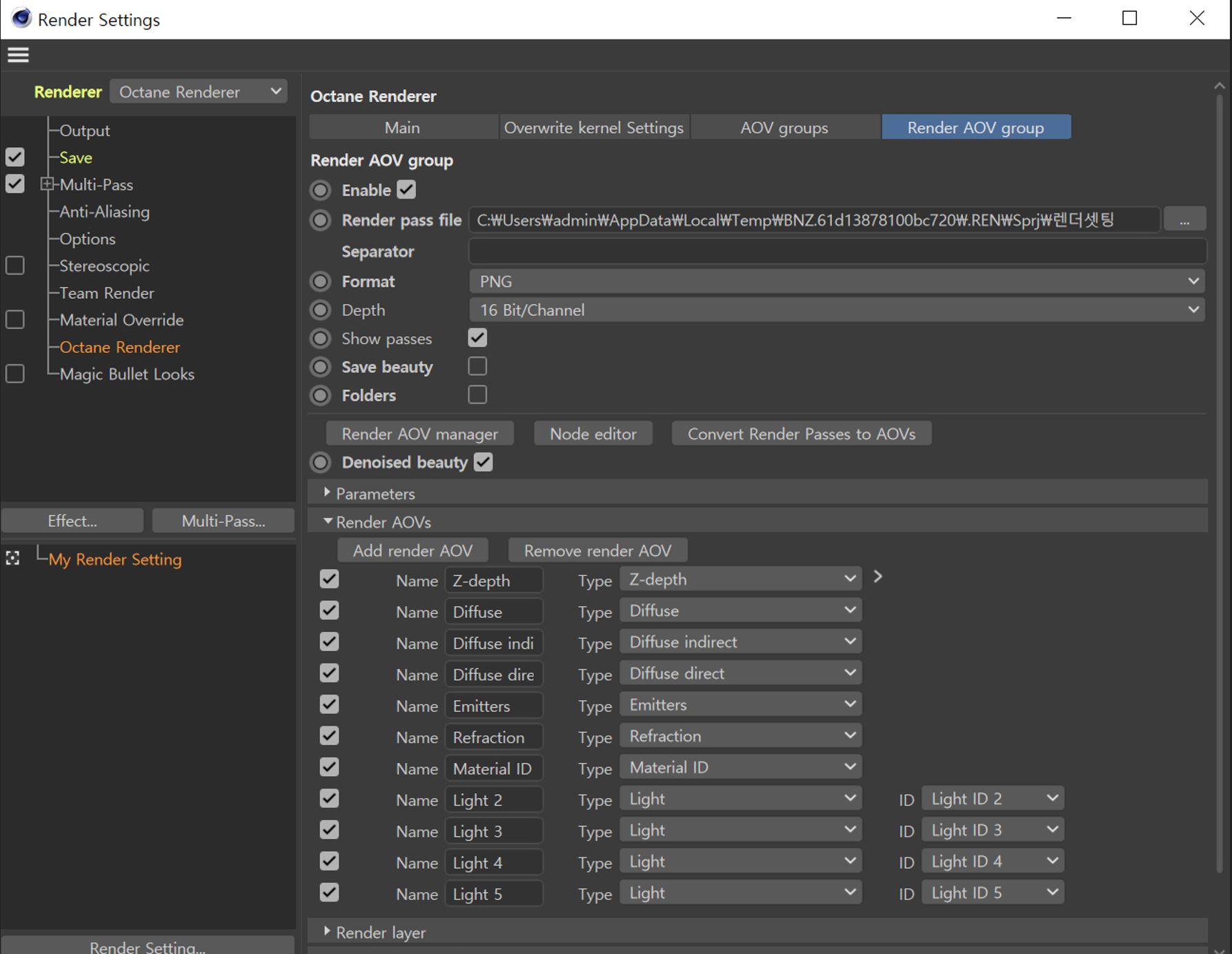The height and width of the screenshot is (954, 1232).
Task: Click the animation dot next to Denoised beauty
Action: (320, 462)
